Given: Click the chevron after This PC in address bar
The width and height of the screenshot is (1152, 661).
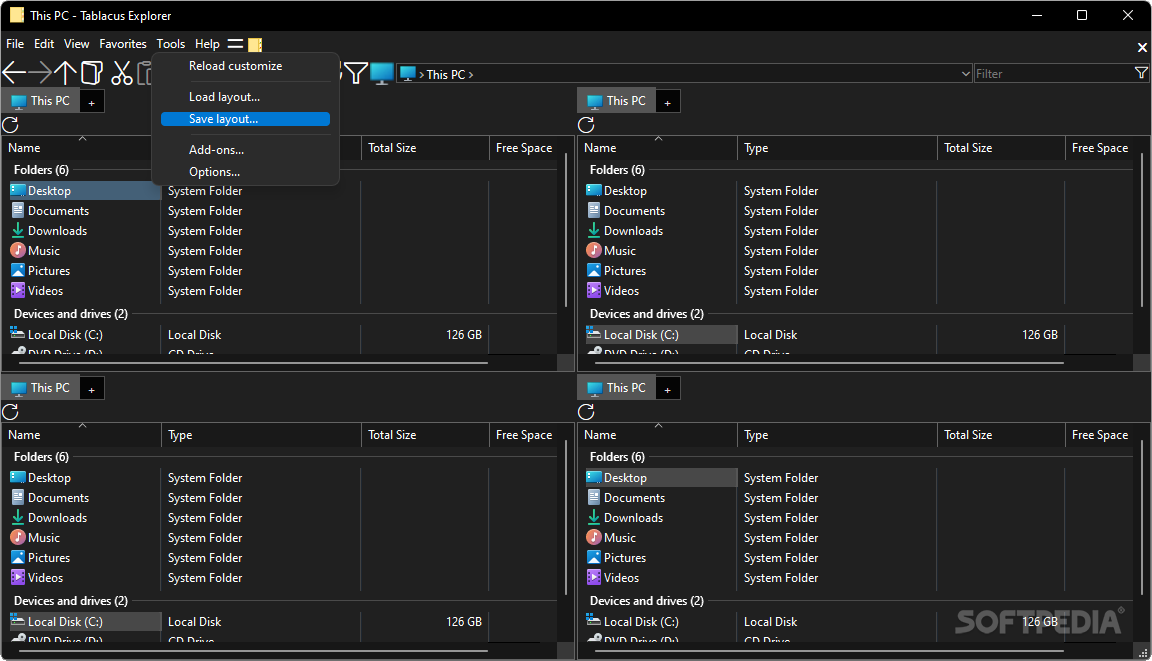Looking at the screenshot, I should [x=470, y=74].
